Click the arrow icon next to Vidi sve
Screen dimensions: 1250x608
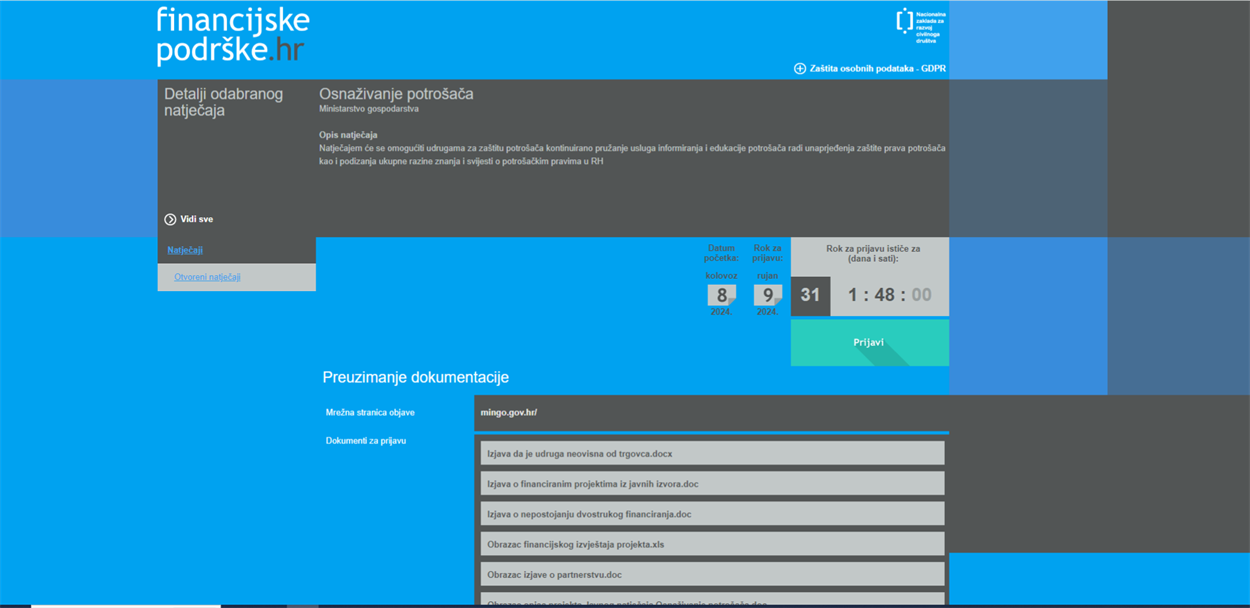[x=170, y=219]
